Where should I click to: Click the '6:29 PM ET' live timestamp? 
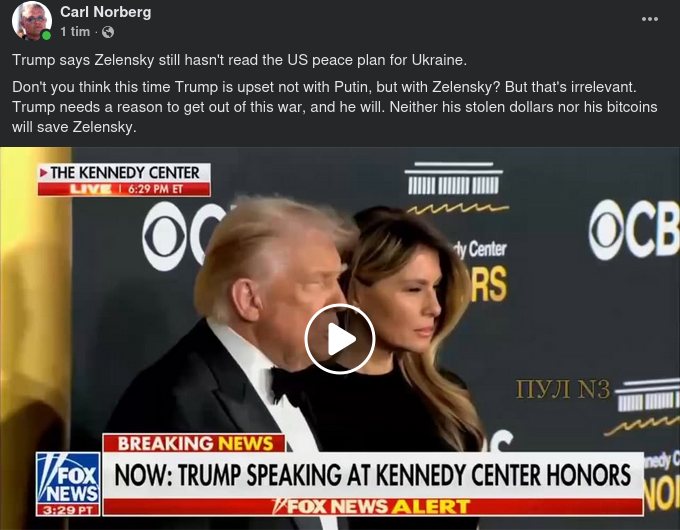pos(155,189)
